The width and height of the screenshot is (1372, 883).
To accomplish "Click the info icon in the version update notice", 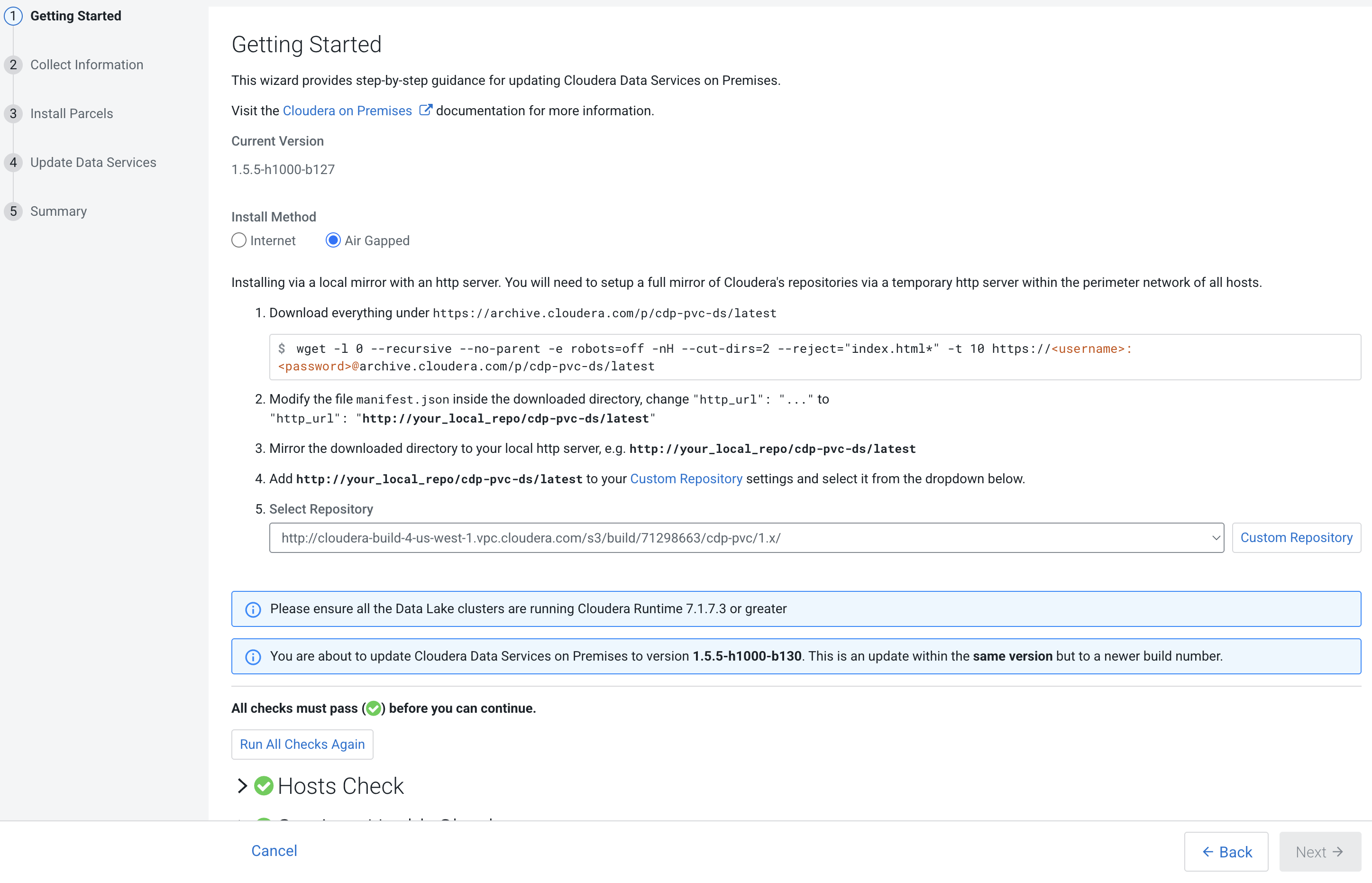I will pos(253,656).
